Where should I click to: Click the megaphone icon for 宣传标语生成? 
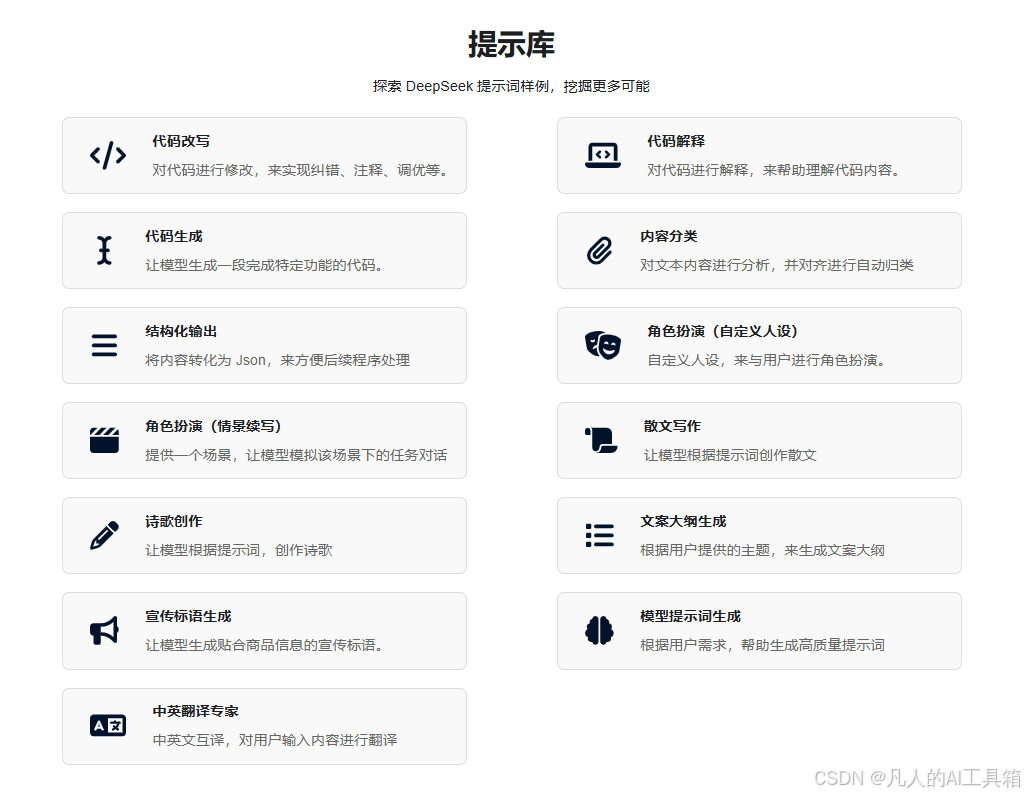click(105, 631)
